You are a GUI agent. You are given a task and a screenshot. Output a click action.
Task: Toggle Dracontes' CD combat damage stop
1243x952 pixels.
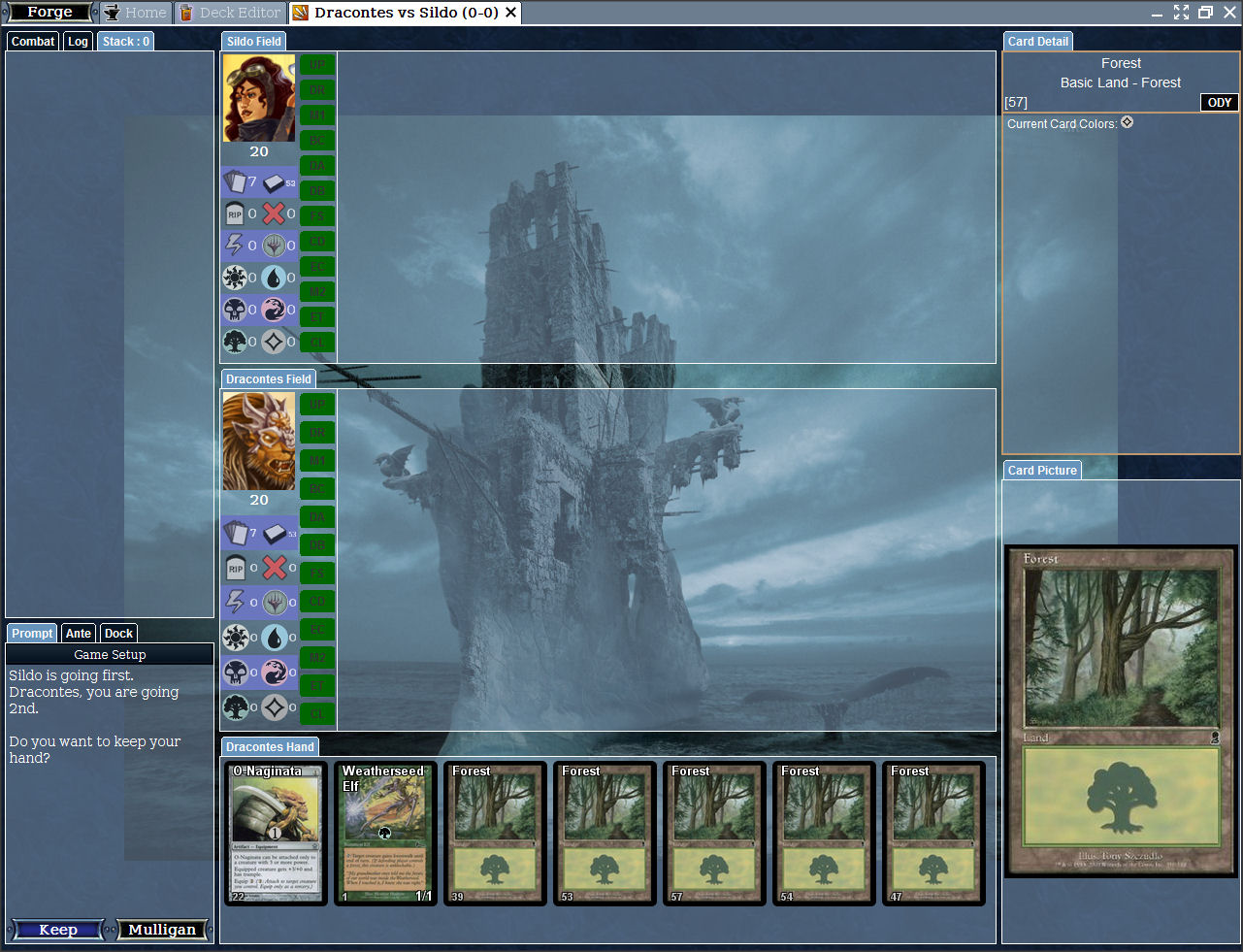click(x=317, y=602)
